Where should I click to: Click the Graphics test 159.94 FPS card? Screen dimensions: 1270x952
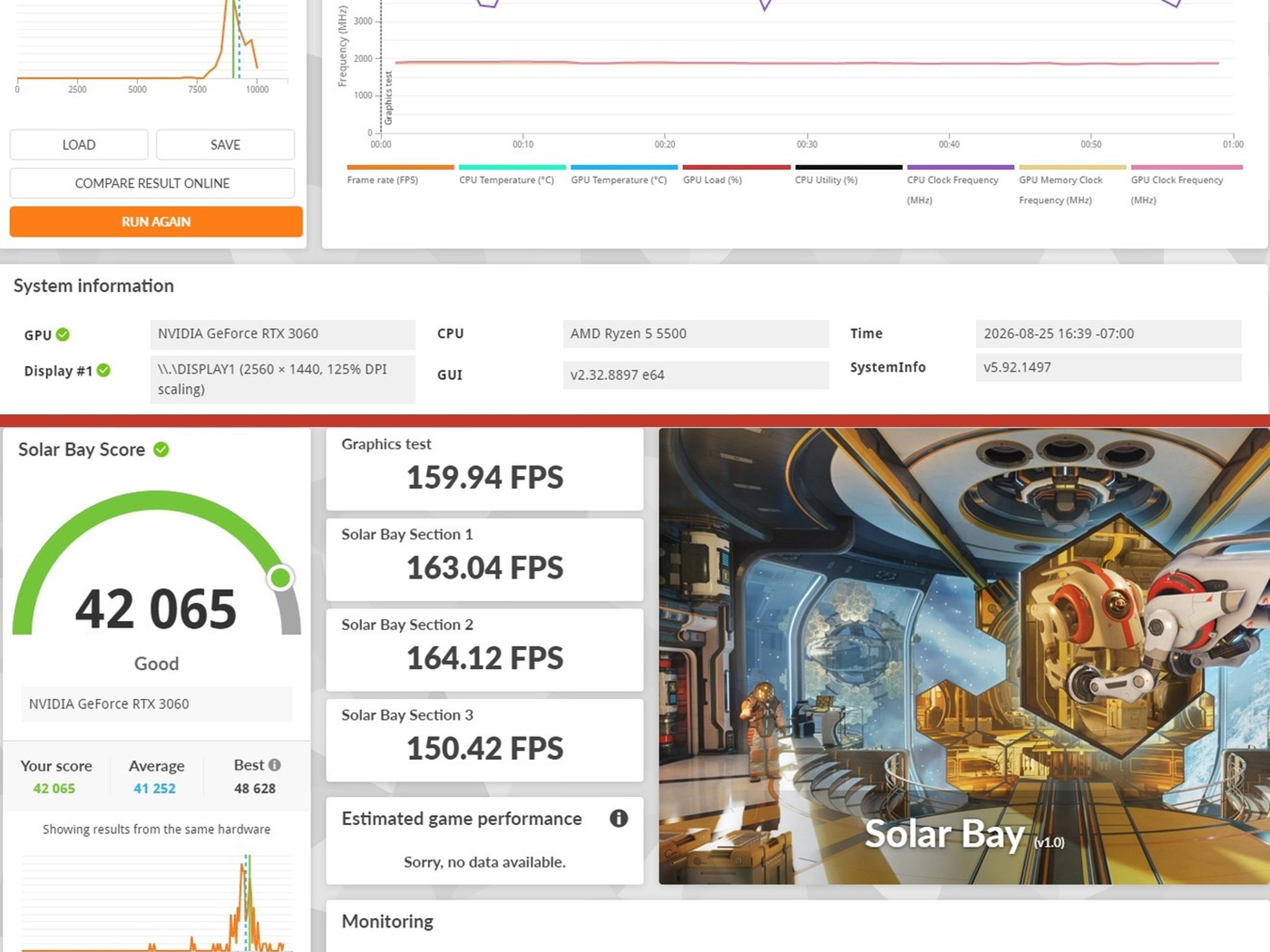click(485, 469)
